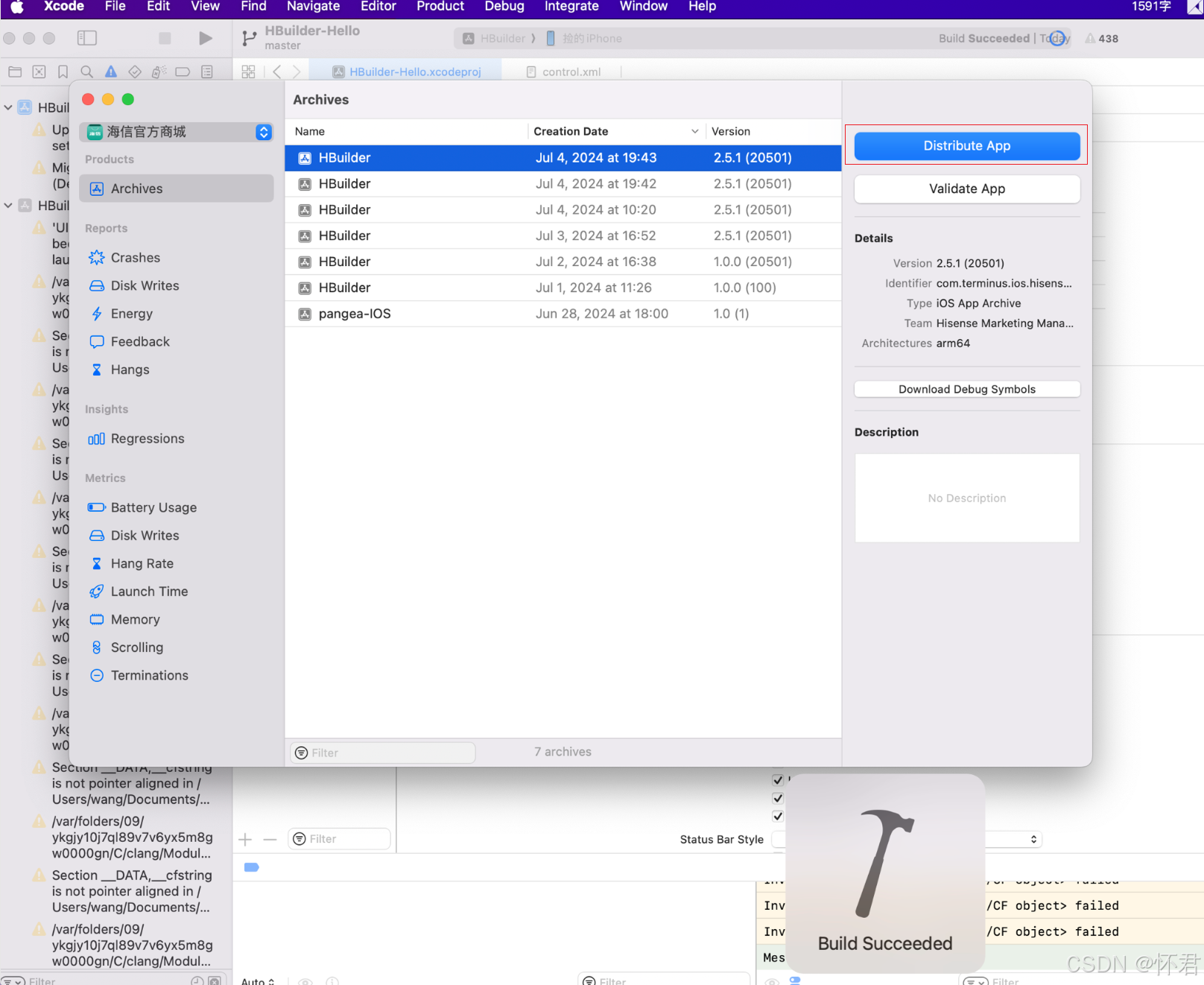This screenshot has width=1204, height=985.
Task: Go forward with the editor forward arrow
Action: pos(297,72)
